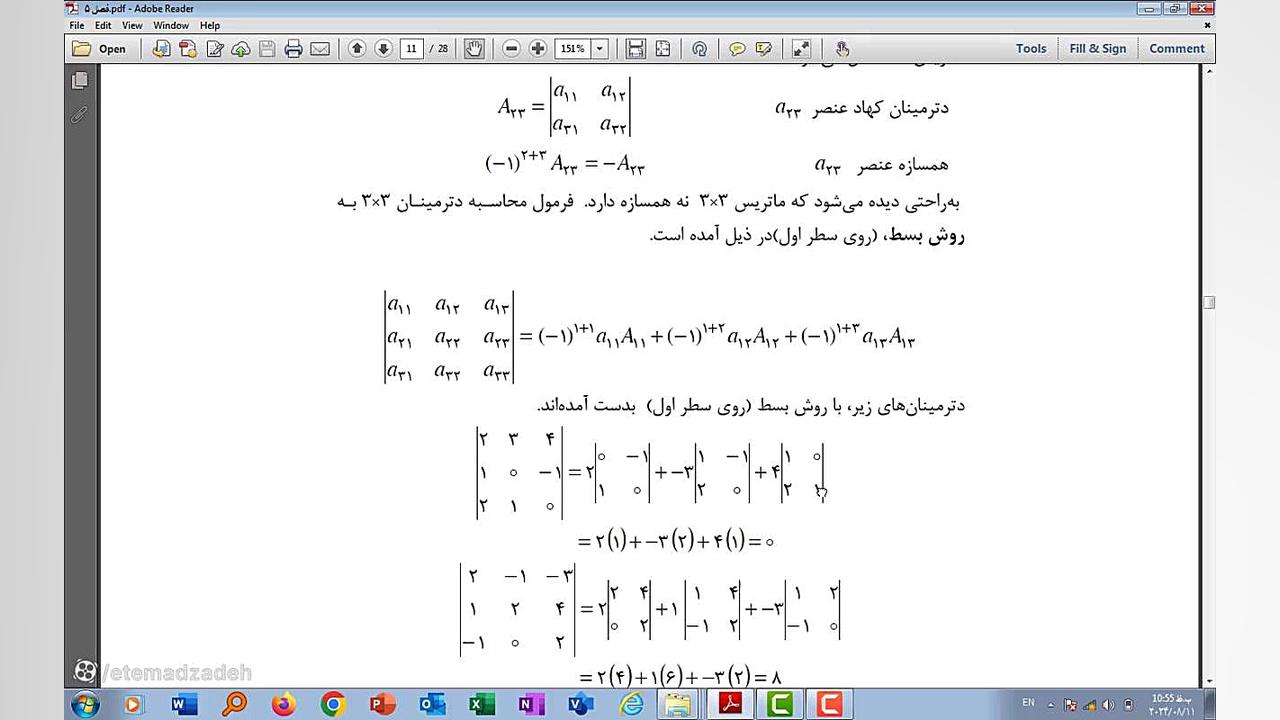Open Visio from the taskbar
Image resolution: width=1280 pixels, height=720 pixels.
(x=581, y=704)
